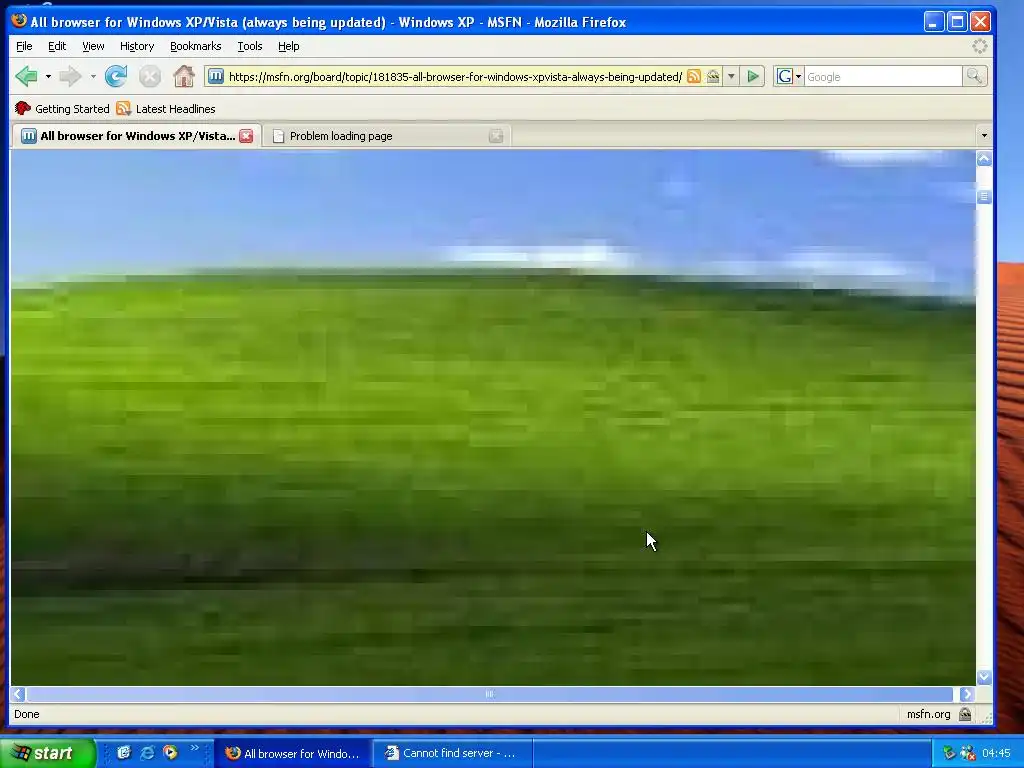Click the status bar padlock icon
Image resolution: width=1024 pixels, height=768 pixels.
click(965, 714)
